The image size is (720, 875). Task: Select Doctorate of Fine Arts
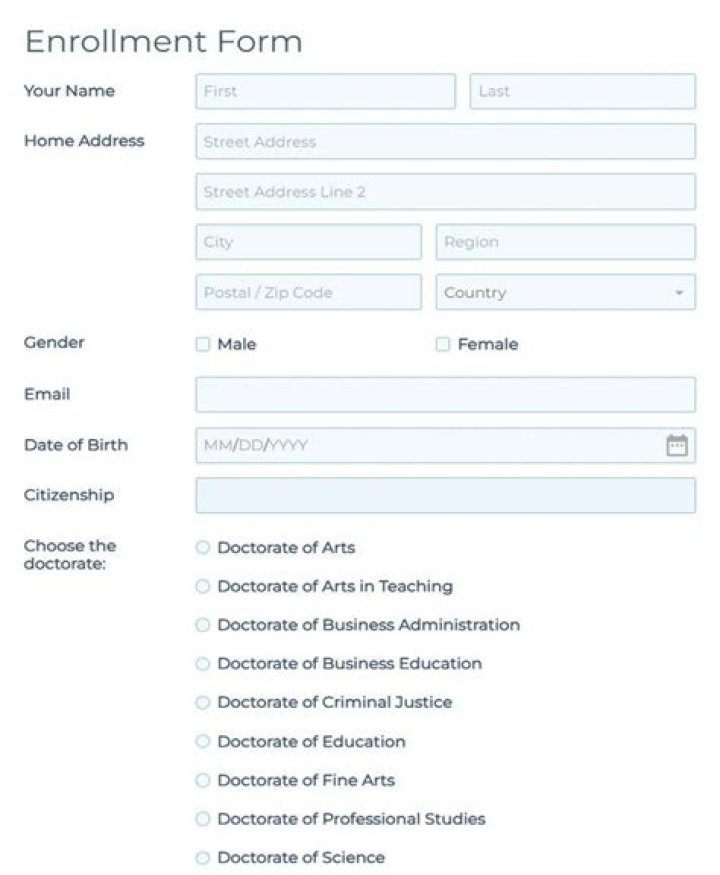pyautogui.click(x=203, y=780)
